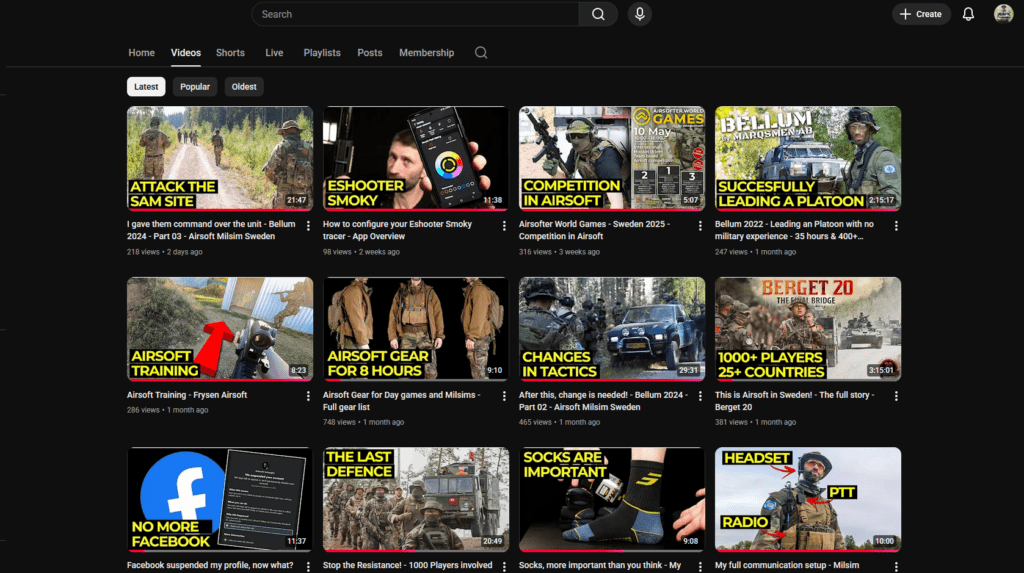Click the search magnifier button
The image size is (1024, 573).
(598, 14)
